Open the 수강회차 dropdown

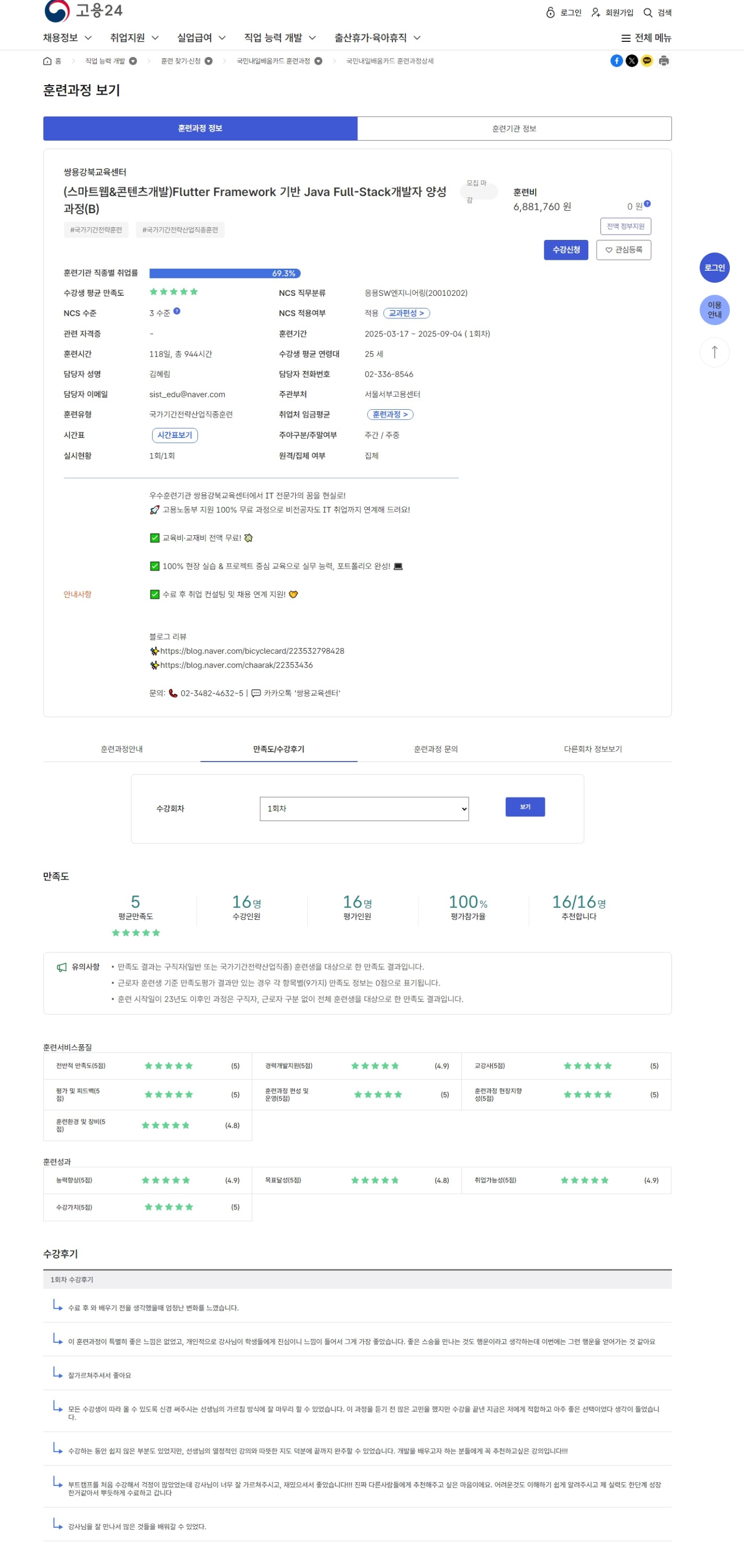(364, 809)
